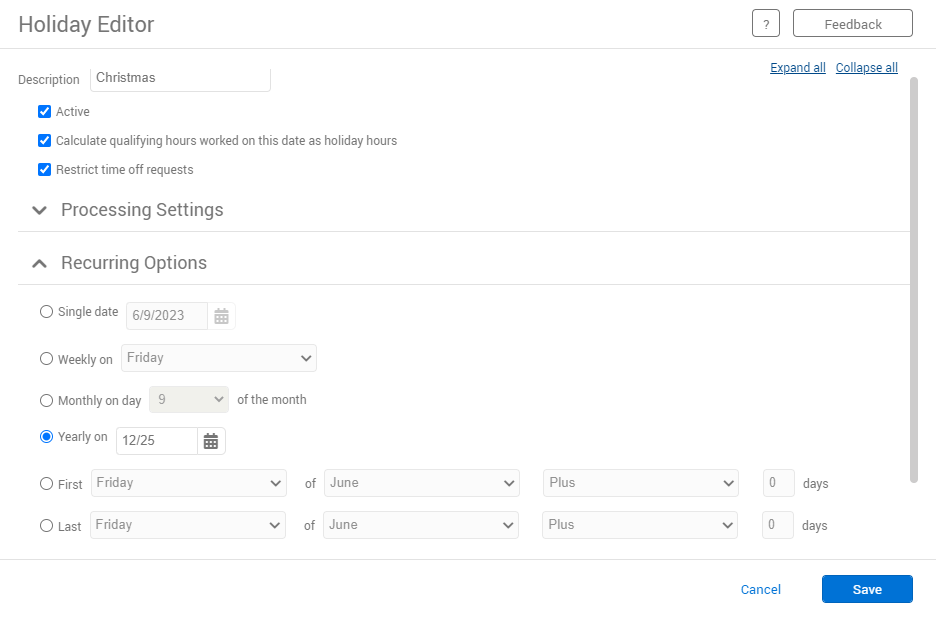The height and width of the screenshot is (621, 936).
Task: Click the Description field containing Christmas
Action: (180, 78)
